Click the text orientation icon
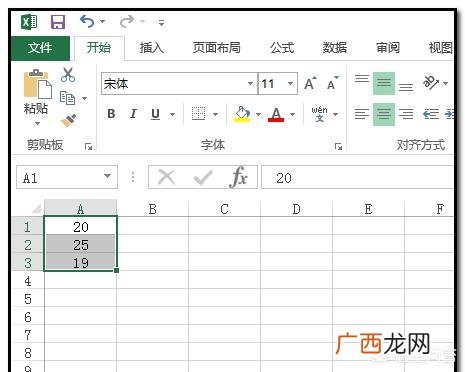This screenshot has width=465, height=372. coord(431,83)
